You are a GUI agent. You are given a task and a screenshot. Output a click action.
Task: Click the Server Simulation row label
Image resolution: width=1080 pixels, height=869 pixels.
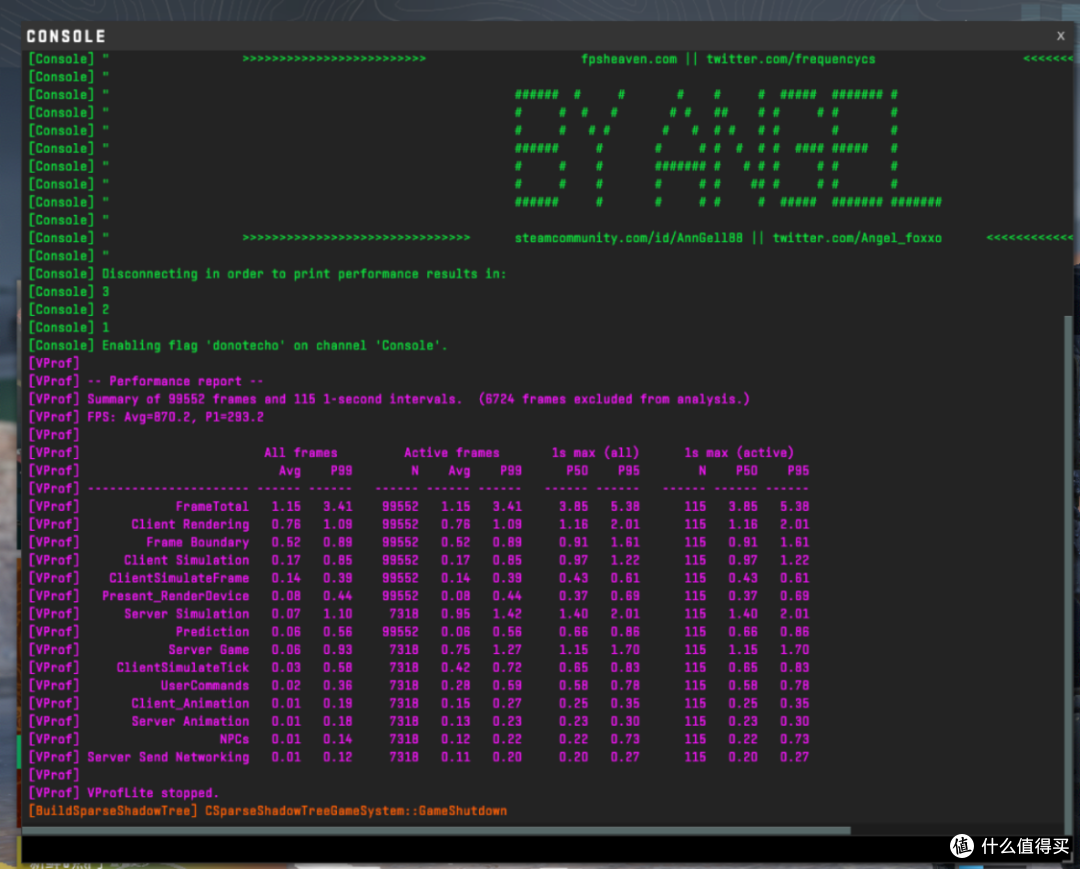(187, 614)
